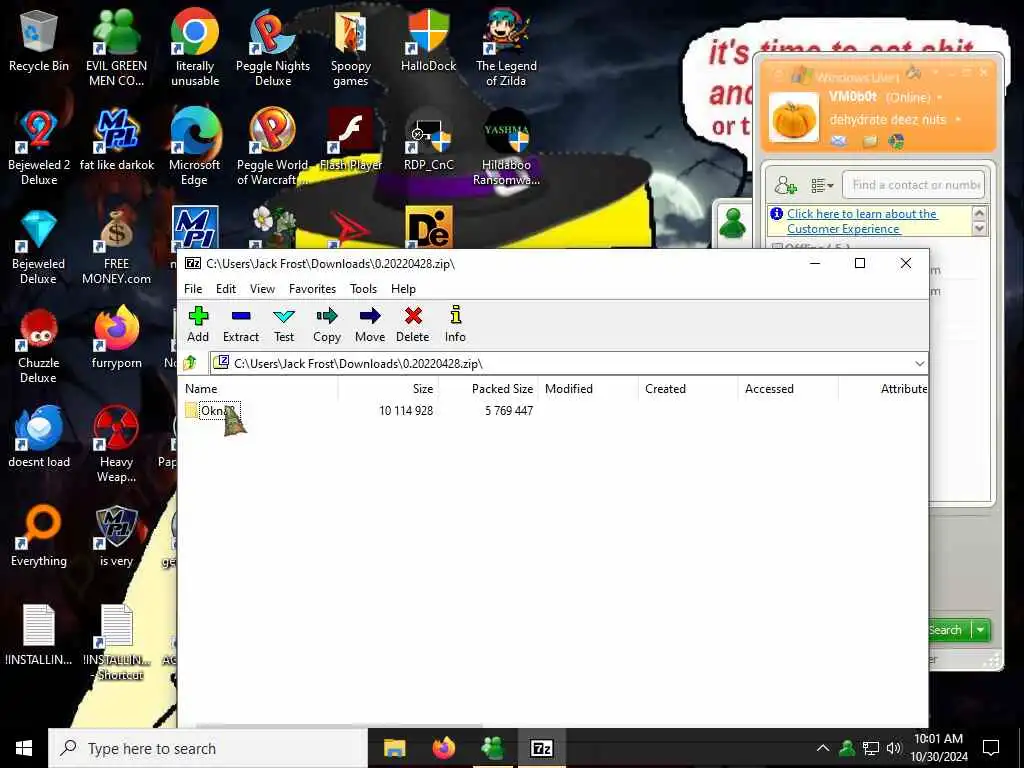Open The Legend of Zilda shortcut

point(506,47)
